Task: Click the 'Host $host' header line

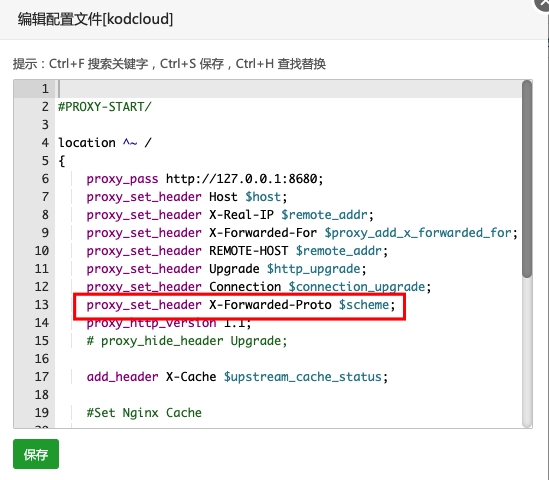Action: [187, 197]
